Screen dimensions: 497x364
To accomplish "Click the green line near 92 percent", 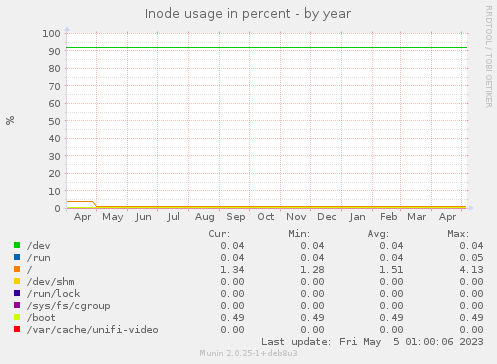I will click(267, 48).
